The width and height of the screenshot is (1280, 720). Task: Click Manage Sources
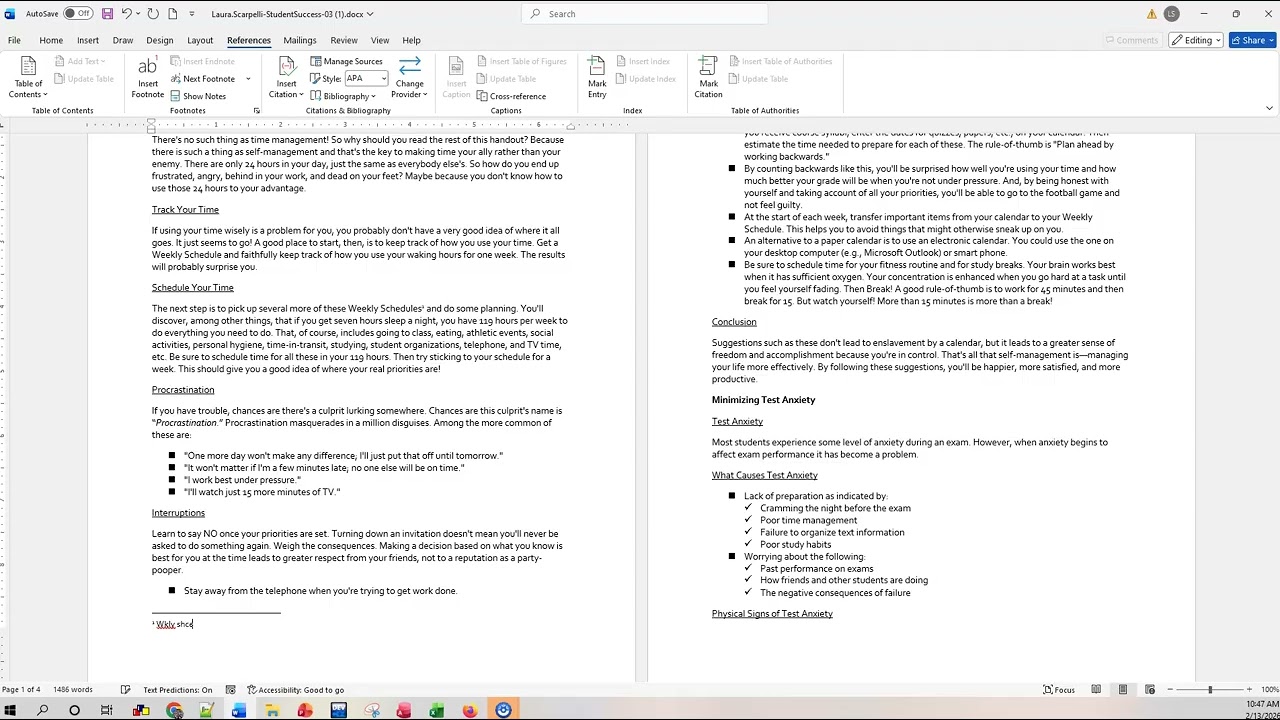pos(346,61)
